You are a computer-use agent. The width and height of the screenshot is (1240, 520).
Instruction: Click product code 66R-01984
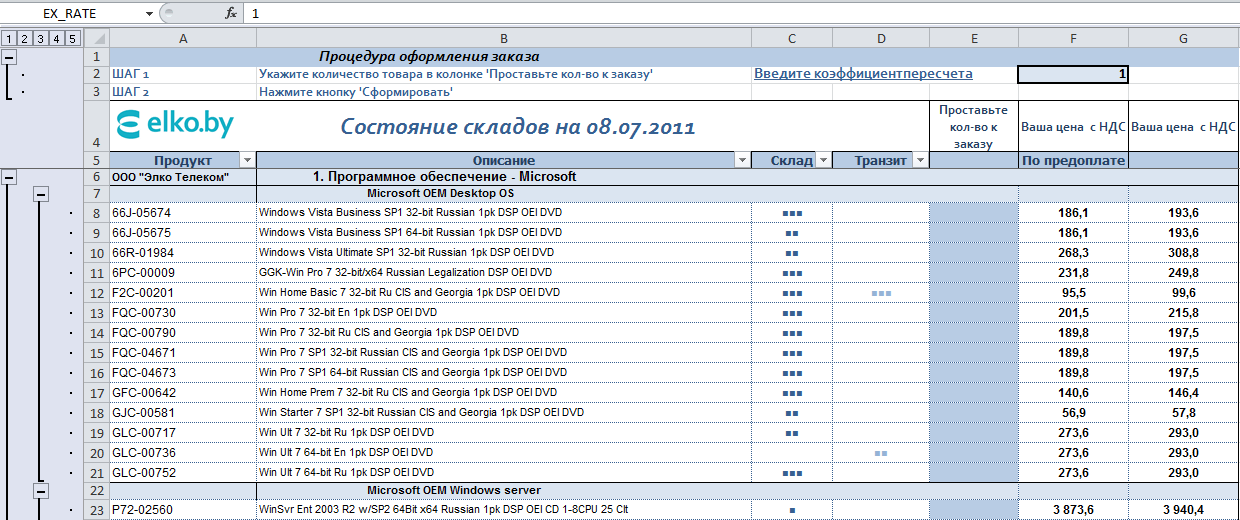tap(142, 253)
